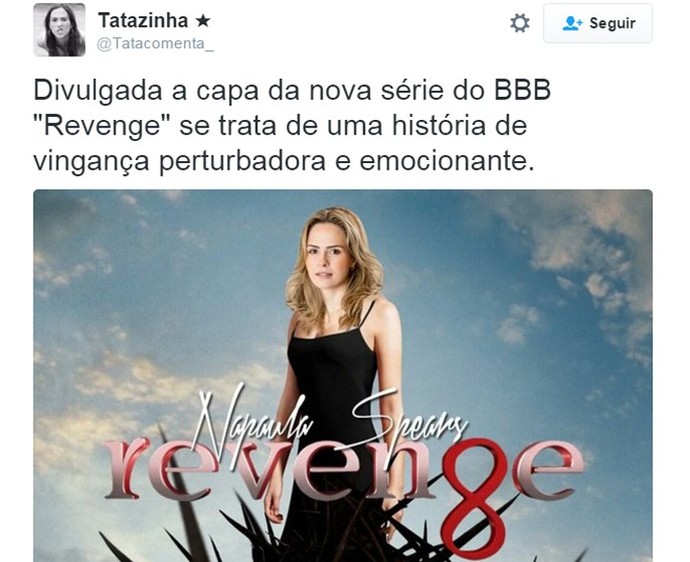Click the Seguir follow button
The image size is (690, 562).
click(598, 23)
